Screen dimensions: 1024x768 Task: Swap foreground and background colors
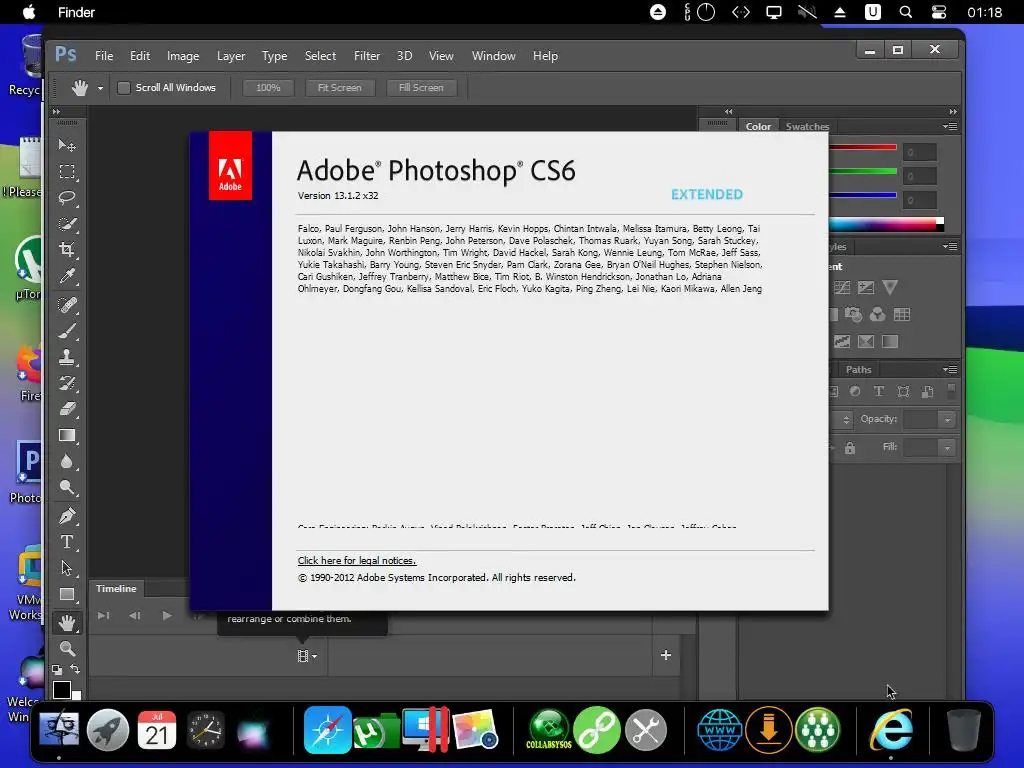point(75,669)
